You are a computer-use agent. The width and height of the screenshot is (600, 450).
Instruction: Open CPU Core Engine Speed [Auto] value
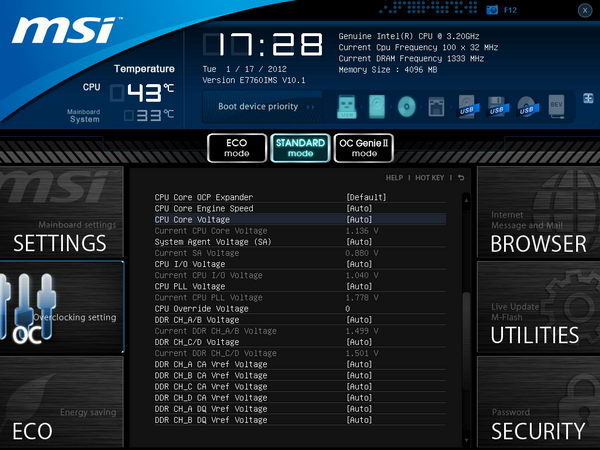[x=359, y=208]
